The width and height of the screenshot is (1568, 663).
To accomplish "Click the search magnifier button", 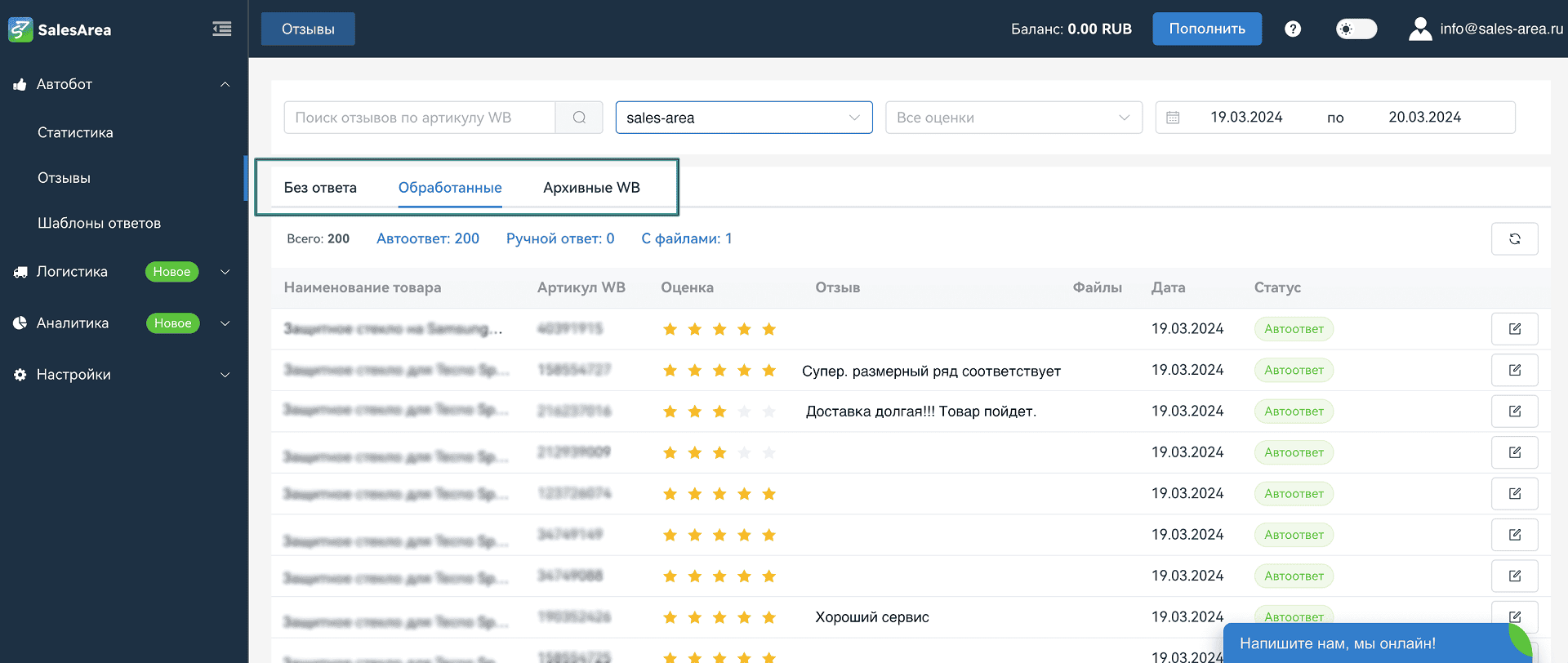I will 579,118.
